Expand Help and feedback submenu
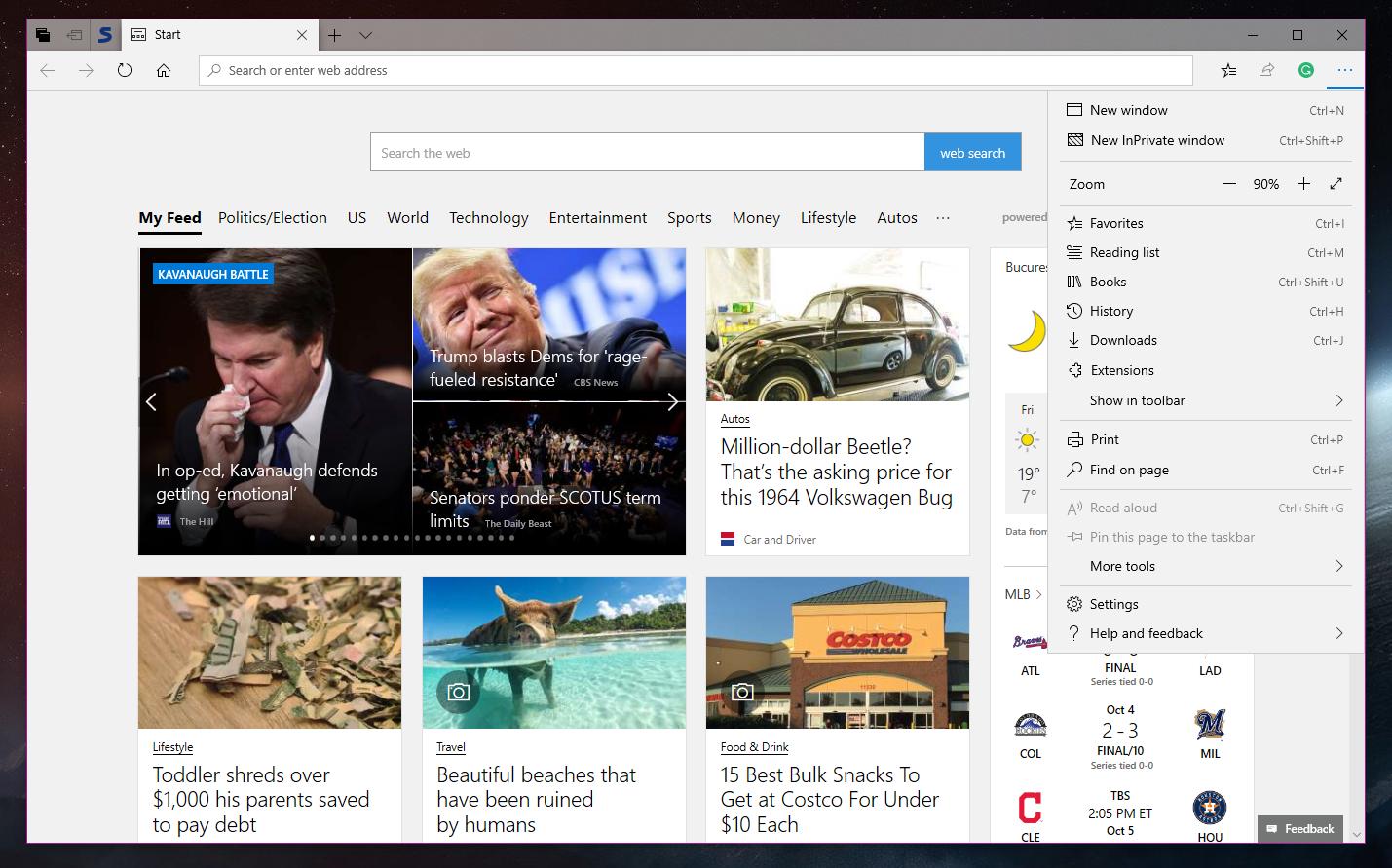1392x868 pixels. click(1206, 633)
